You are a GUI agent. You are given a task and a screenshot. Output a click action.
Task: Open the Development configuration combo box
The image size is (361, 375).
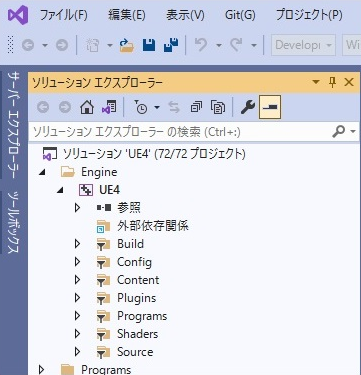[x=303, y=45]
